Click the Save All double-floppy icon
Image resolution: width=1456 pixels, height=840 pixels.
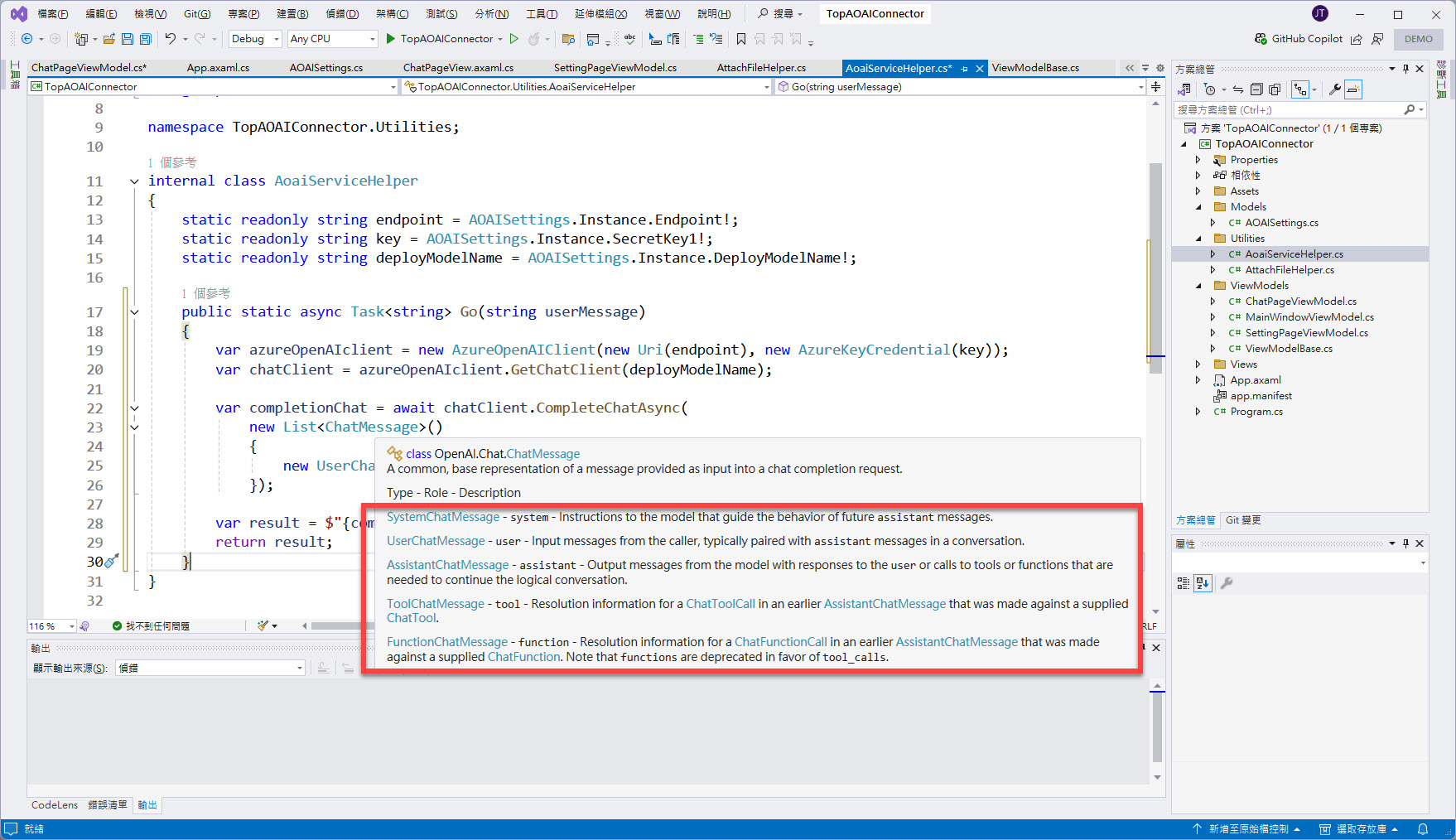click(146, 39)
